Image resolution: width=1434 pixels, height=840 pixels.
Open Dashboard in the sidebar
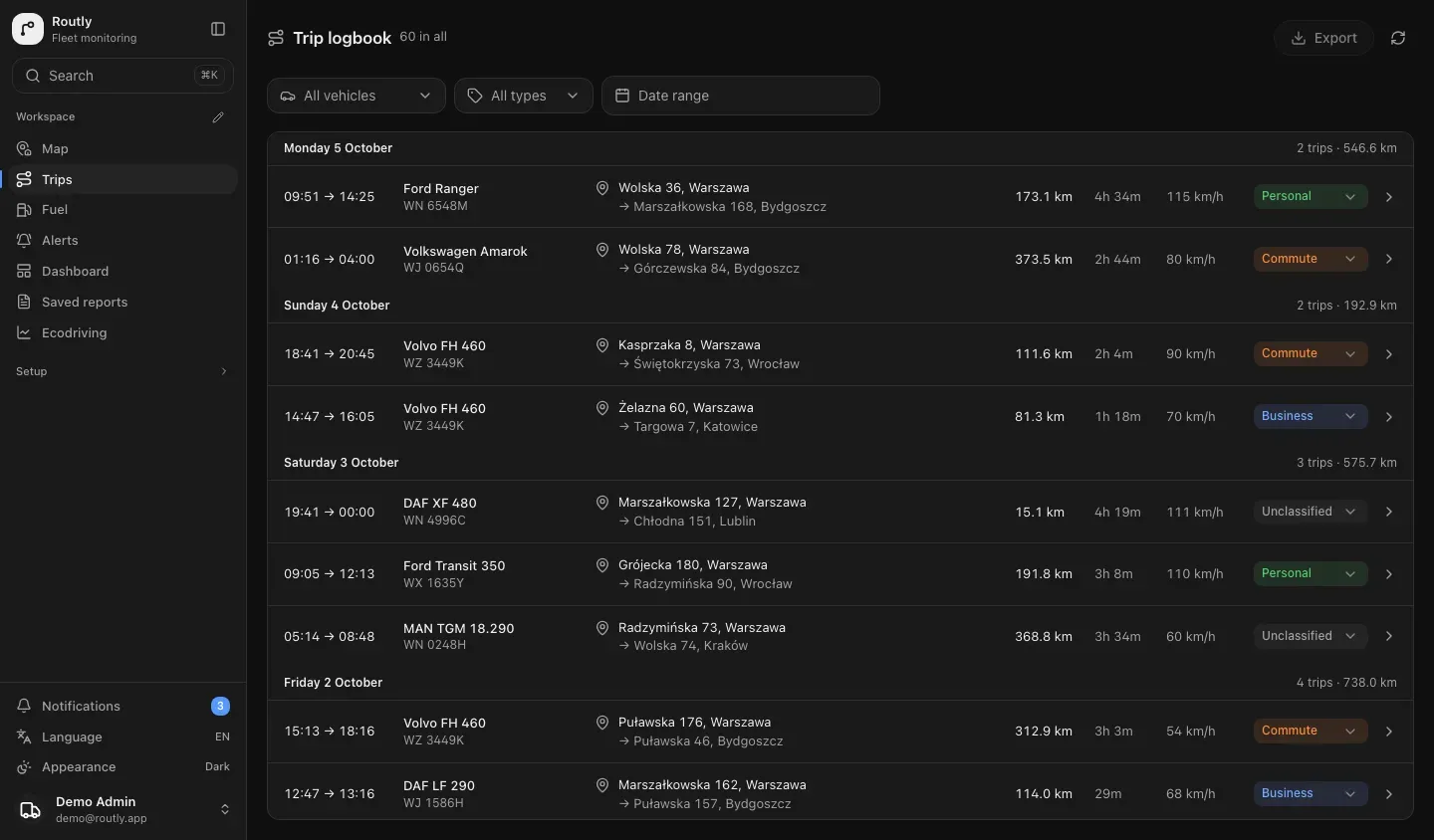click(x=123, y=272)
